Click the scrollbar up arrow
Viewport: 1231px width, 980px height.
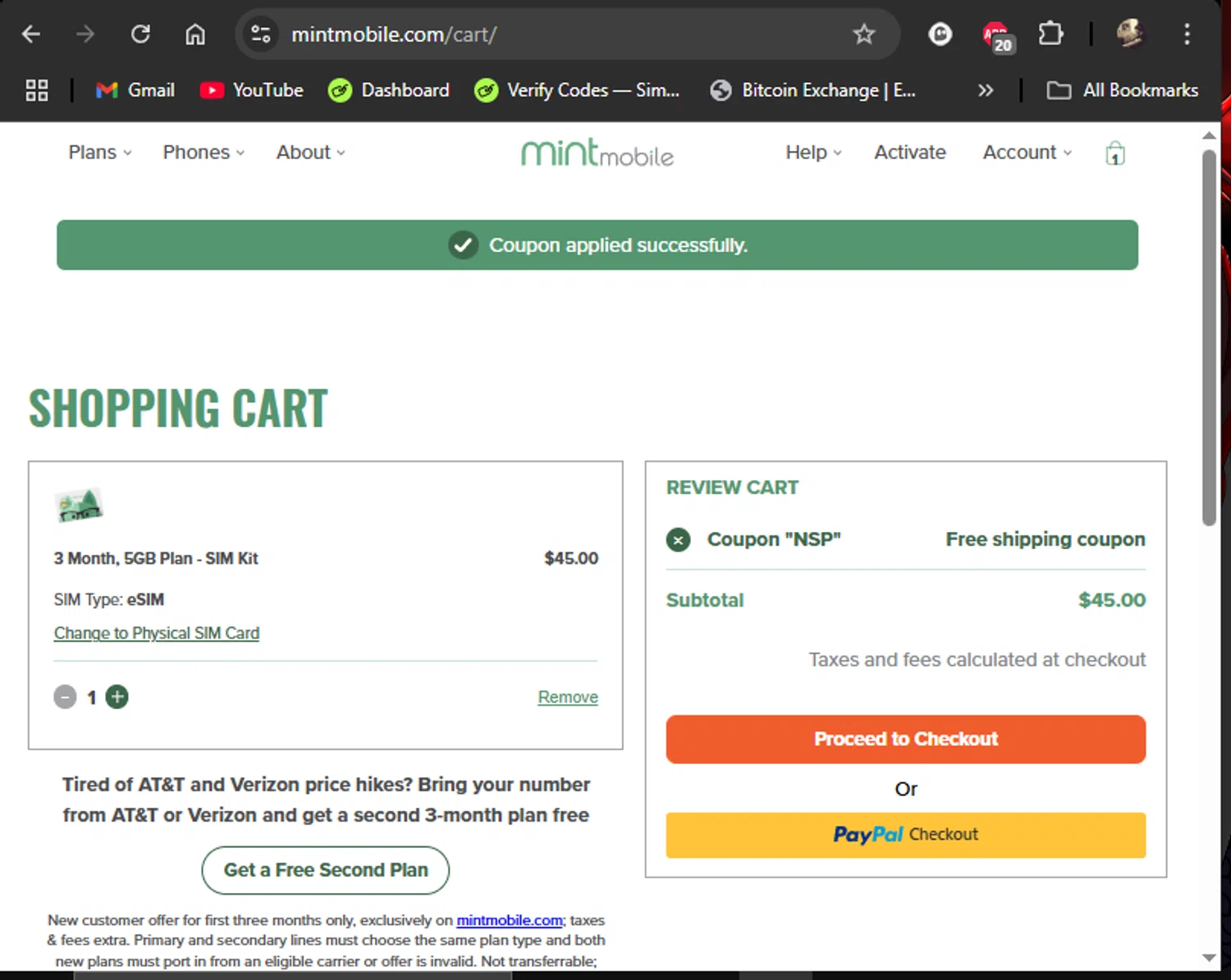point(1209,135)
